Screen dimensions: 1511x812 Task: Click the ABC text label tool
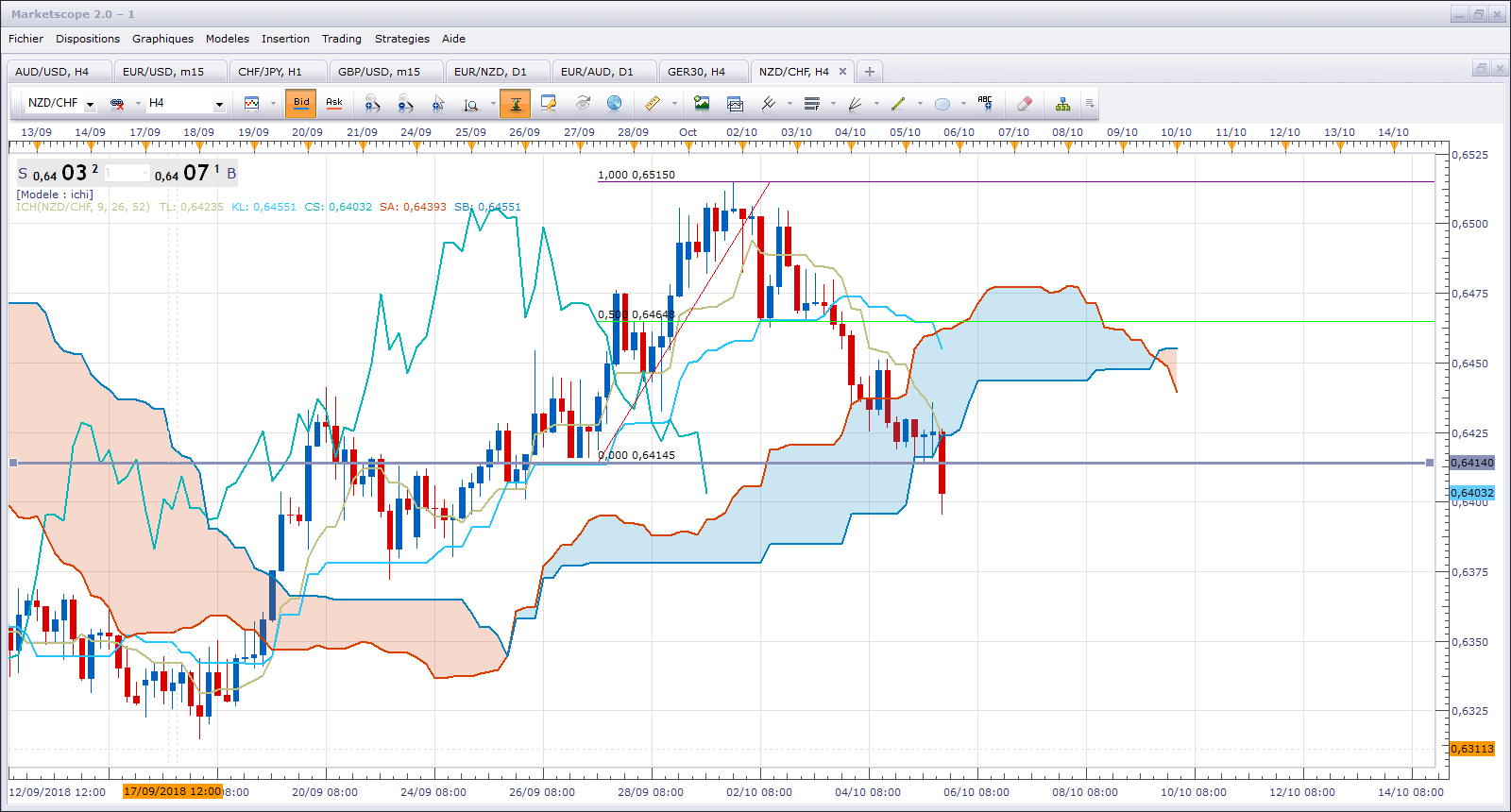pos(985,103)
